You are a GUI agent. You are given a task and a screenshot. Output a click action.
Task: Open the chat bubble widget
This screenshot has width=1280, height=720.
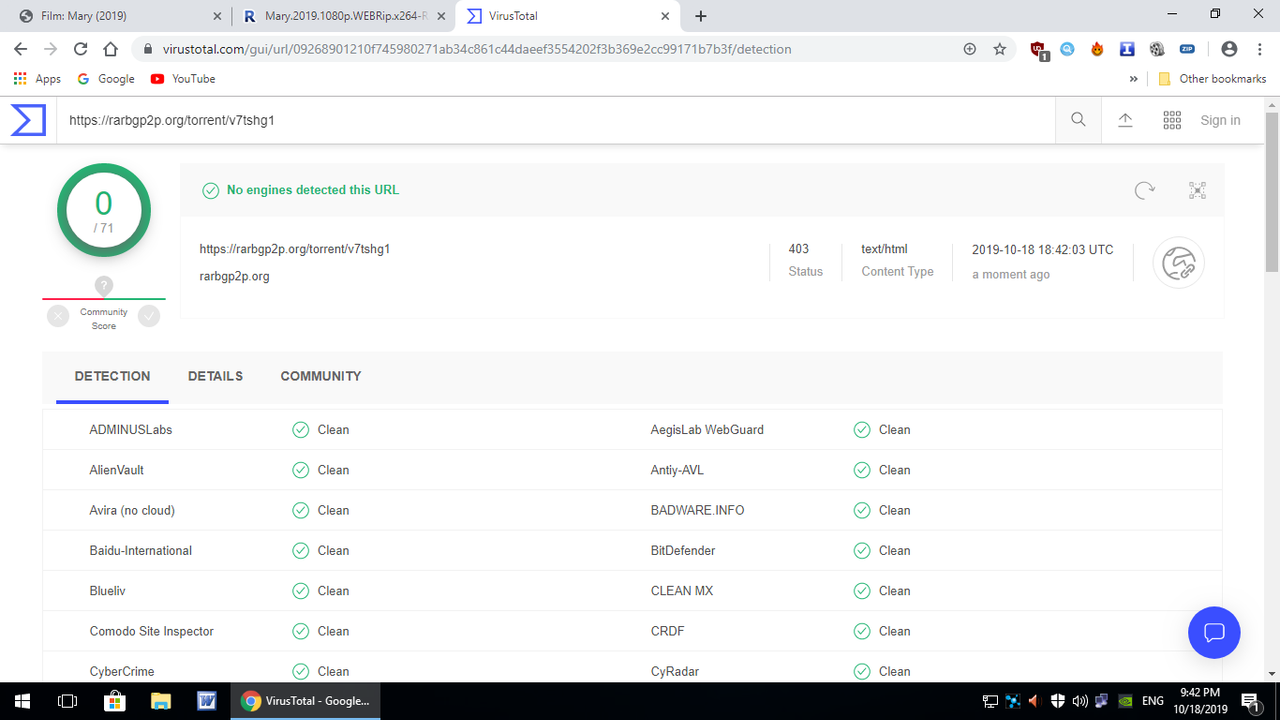tap(1214, 632)
